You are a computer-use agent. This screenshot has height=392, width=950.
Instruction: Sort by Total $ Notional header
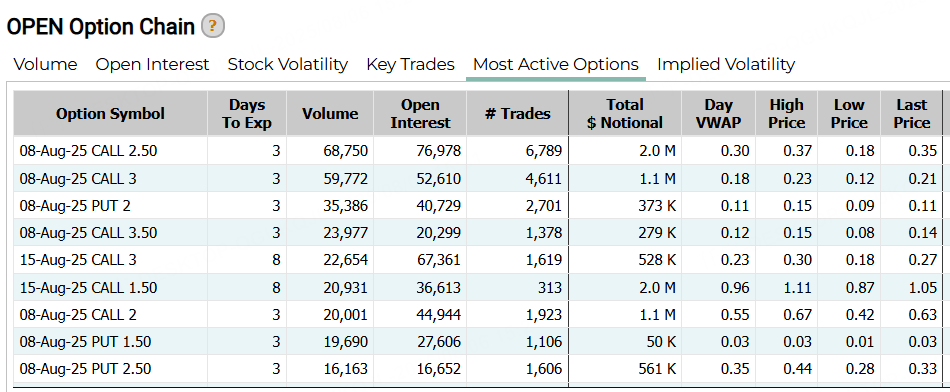pos(625,113)
